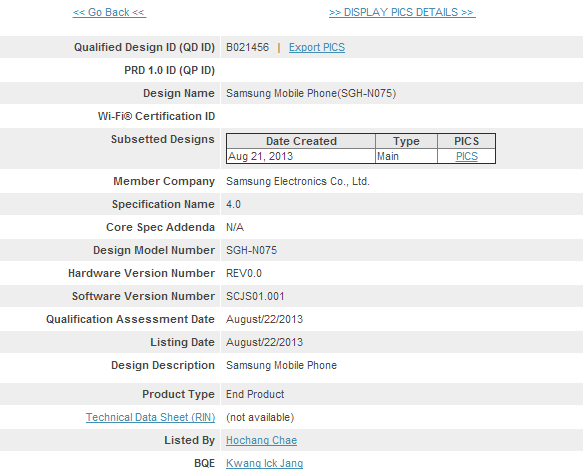The height and width of the screenshot is (475, 583).
Task: Select the QD ID value B021456
Action: point(247,48)
